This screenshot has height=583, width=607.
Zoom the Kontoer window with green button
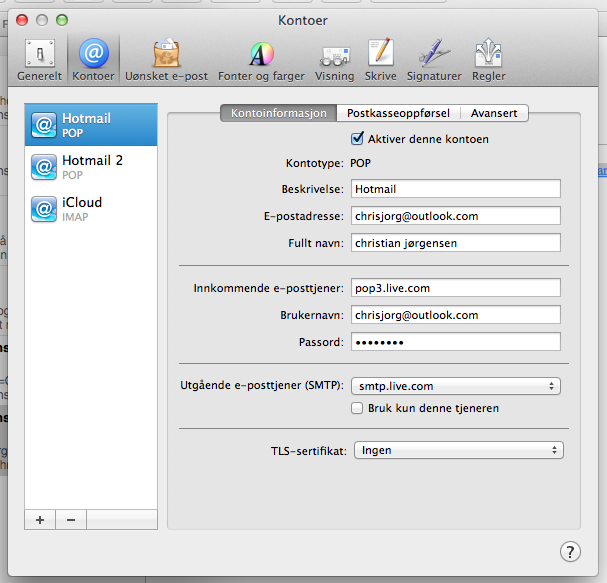(x=62, y=20)
